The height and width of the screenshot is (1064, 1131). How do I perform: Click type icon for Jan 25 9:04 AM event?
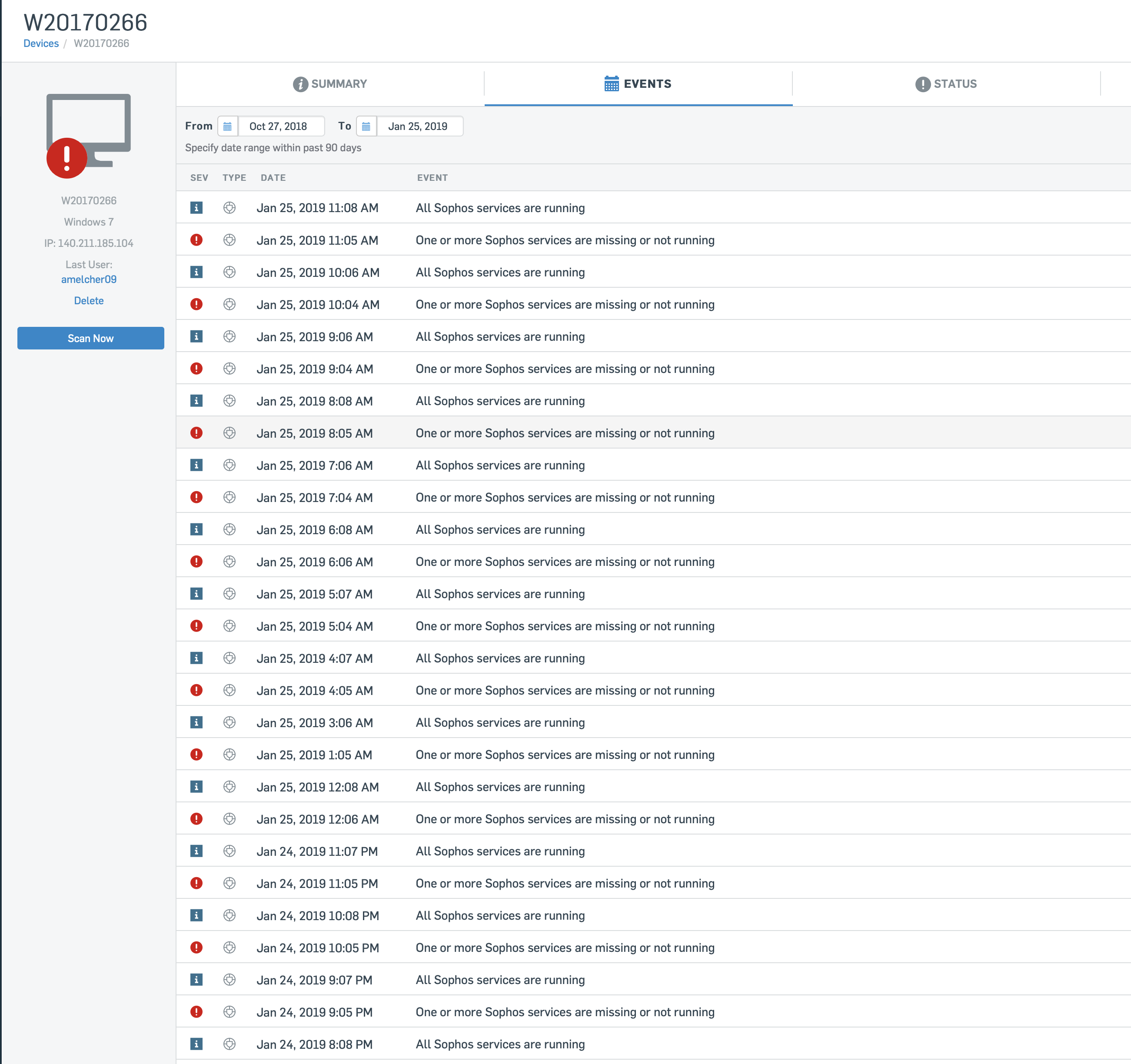coord(229,369)
